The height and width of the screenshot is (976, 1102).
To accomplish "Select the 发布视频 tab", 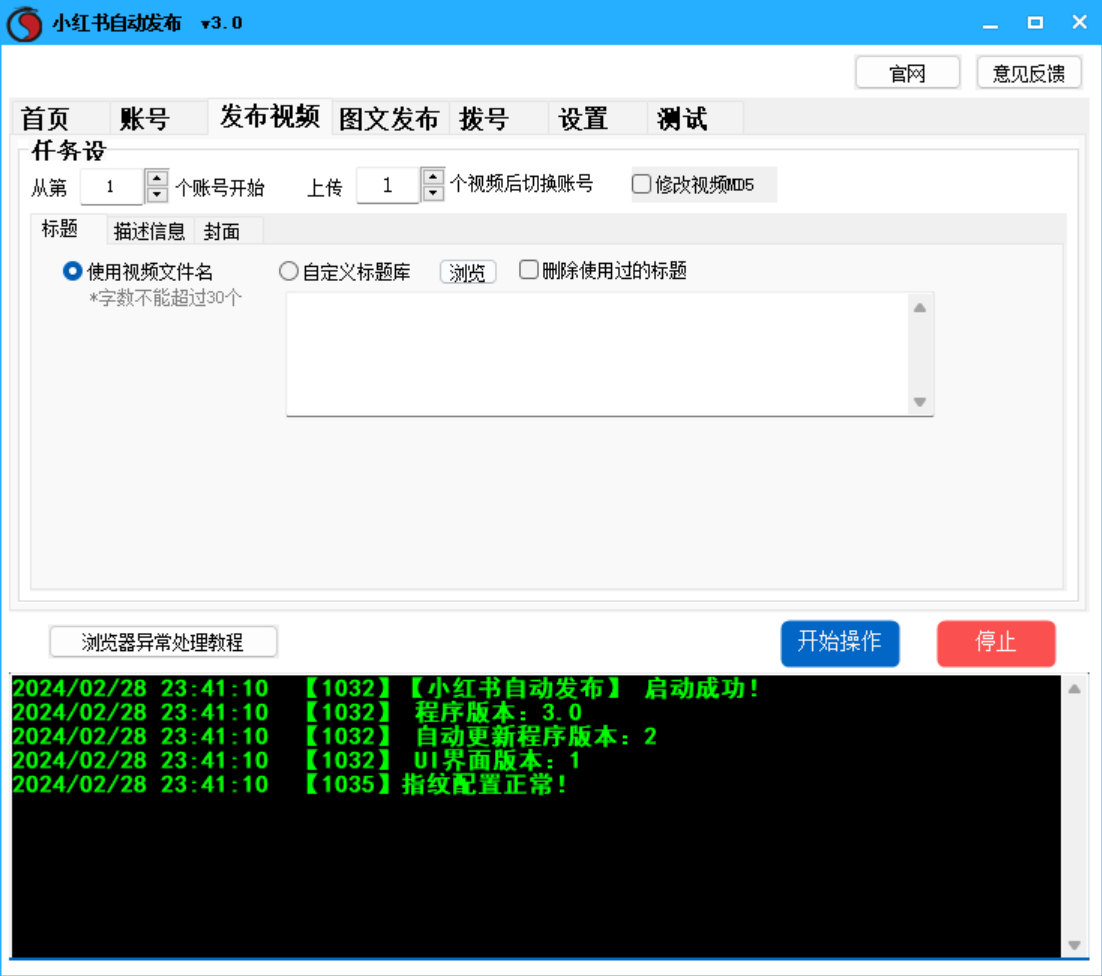I will [270, 117].
